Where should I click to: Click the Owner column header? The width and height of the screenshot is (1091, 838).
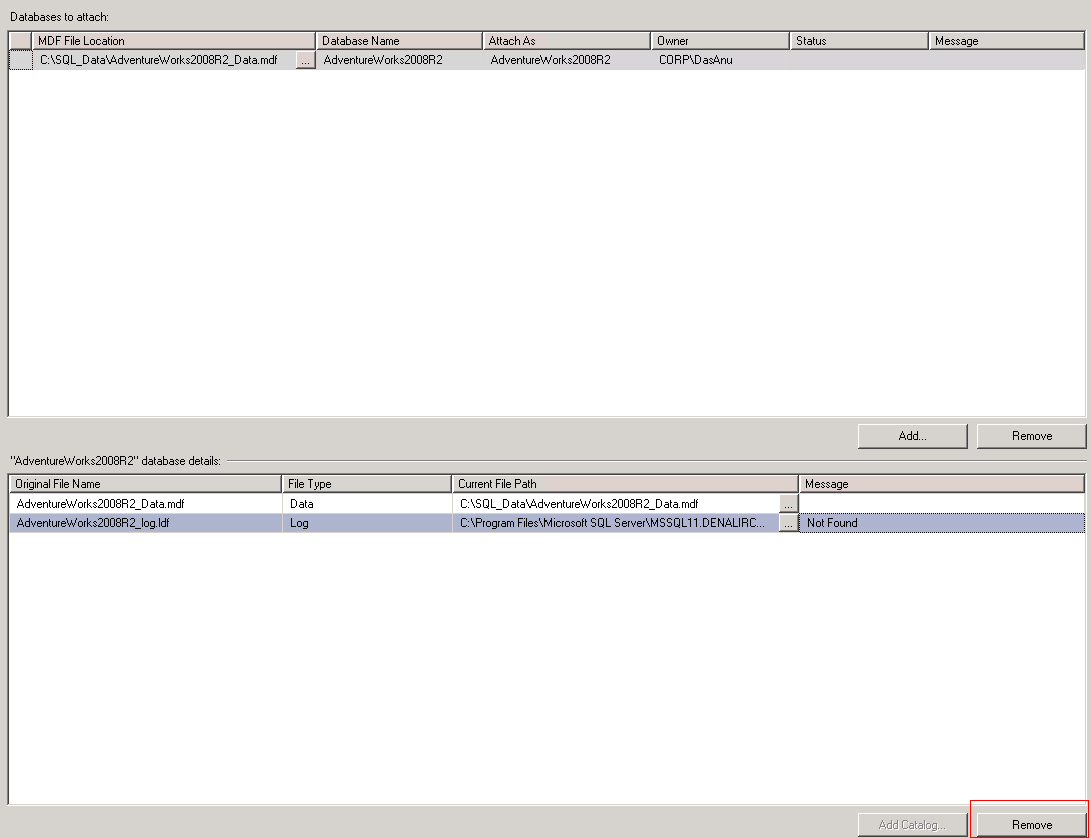tap(719, 41)
